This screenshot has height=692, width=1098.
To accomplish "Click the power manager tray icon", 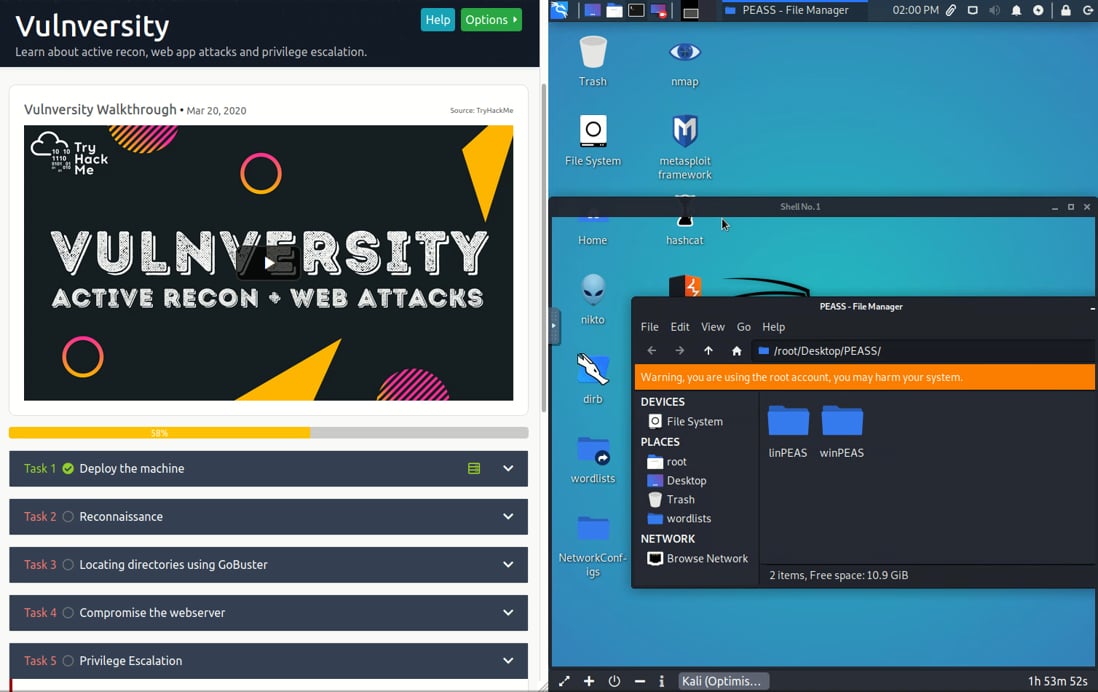I will [1038, 11].
